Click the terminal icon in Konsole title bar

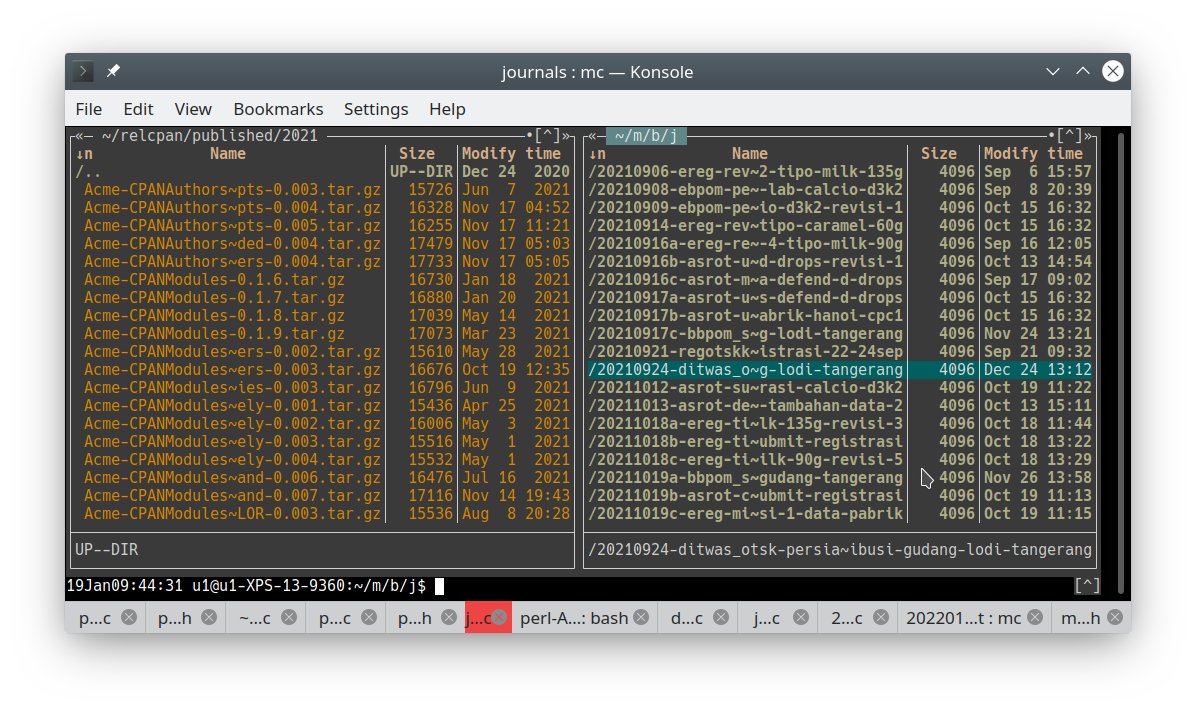83,72
